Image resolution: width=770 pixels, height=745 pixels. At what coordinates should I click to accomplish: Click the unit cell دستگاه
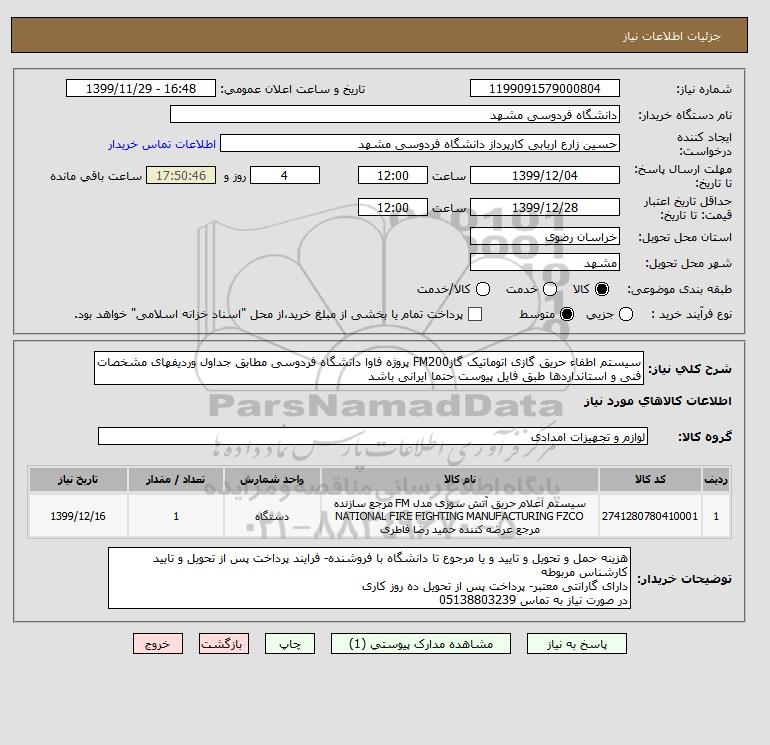[272, 516]
